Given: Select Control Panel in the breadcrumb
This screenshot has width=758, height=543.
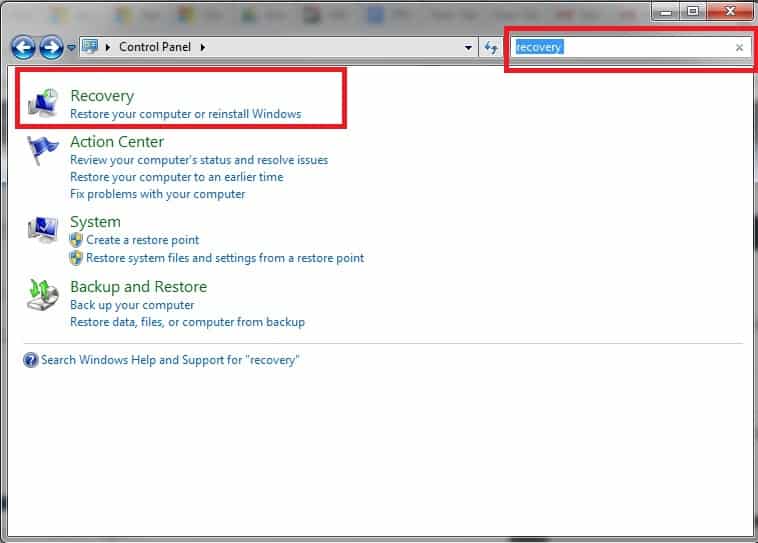Looking at the screenshot, I should click(155, 47).
